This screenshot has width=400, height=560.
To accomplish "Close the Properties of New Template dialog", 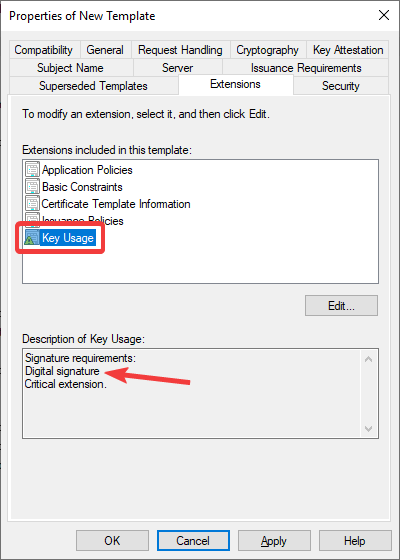I will 384,15.
